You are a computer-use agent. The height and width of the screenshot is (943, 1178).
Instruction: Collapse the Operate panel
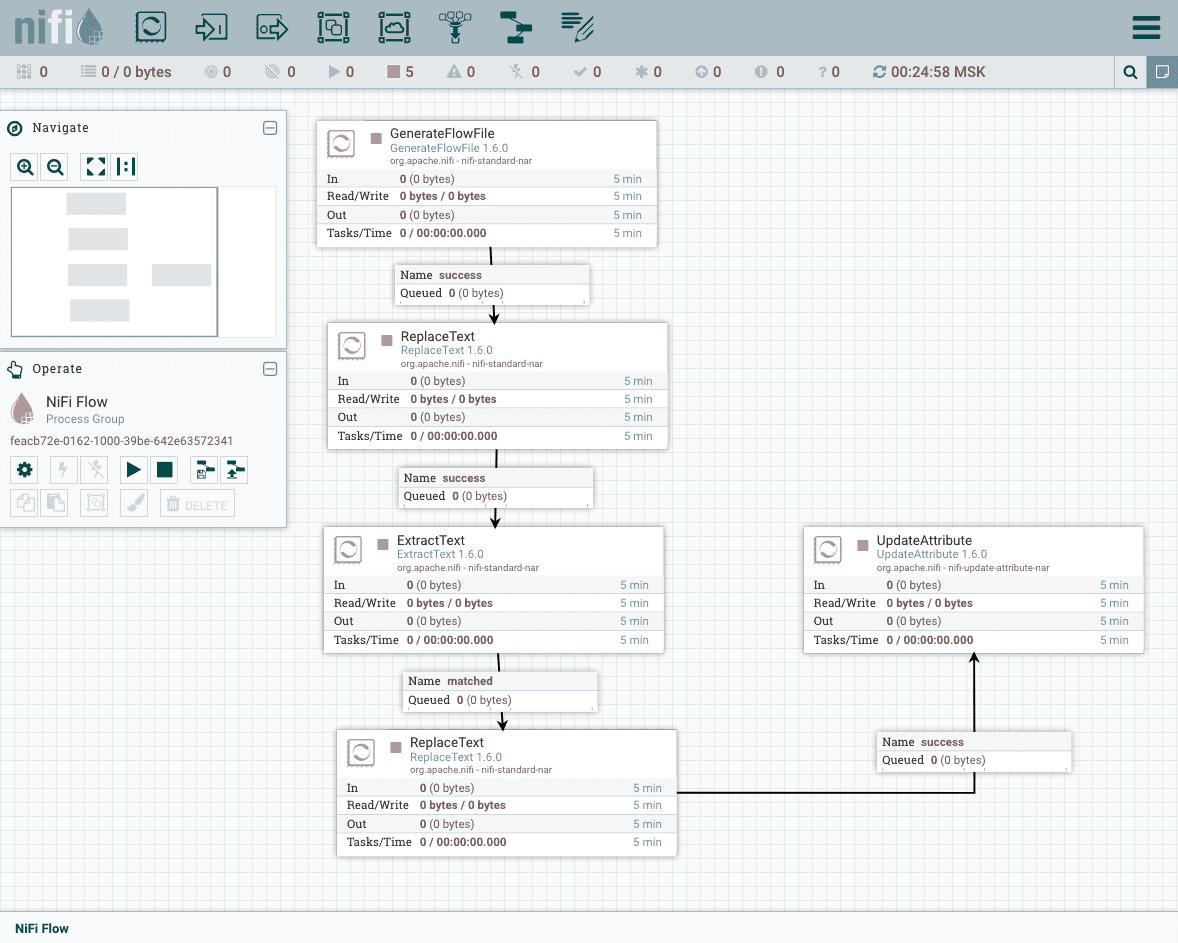(x=270, y=369)
